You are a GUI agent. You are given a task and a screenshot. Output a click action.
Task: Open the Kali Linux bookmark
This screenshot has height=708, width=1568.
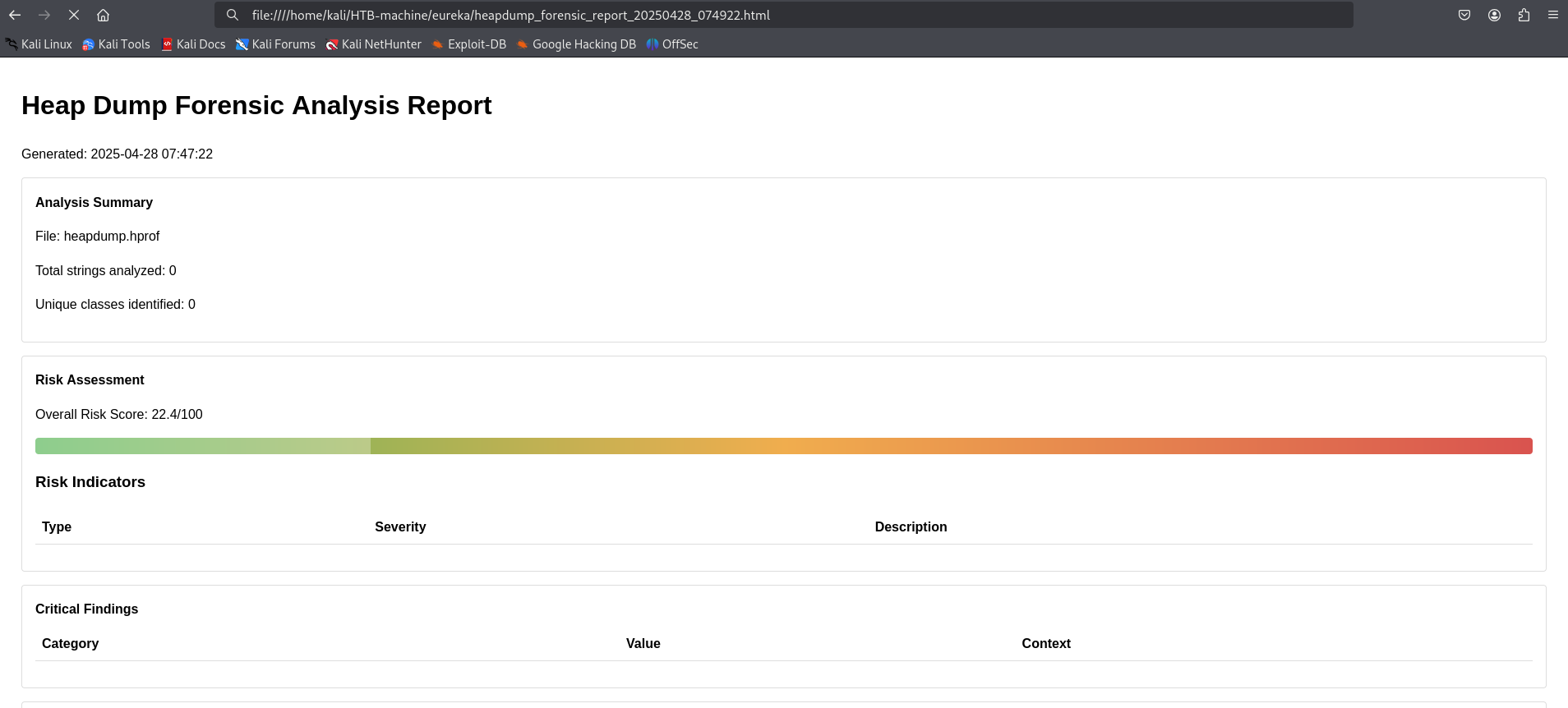pyautogui.click(x=39, y=44)
